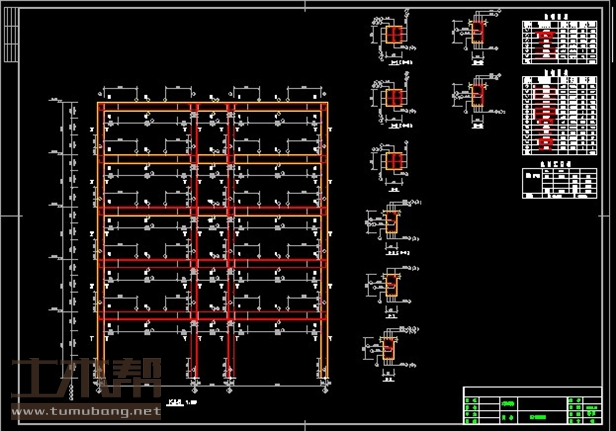Click the small bottom table on right side

click(x=554, y=183)
